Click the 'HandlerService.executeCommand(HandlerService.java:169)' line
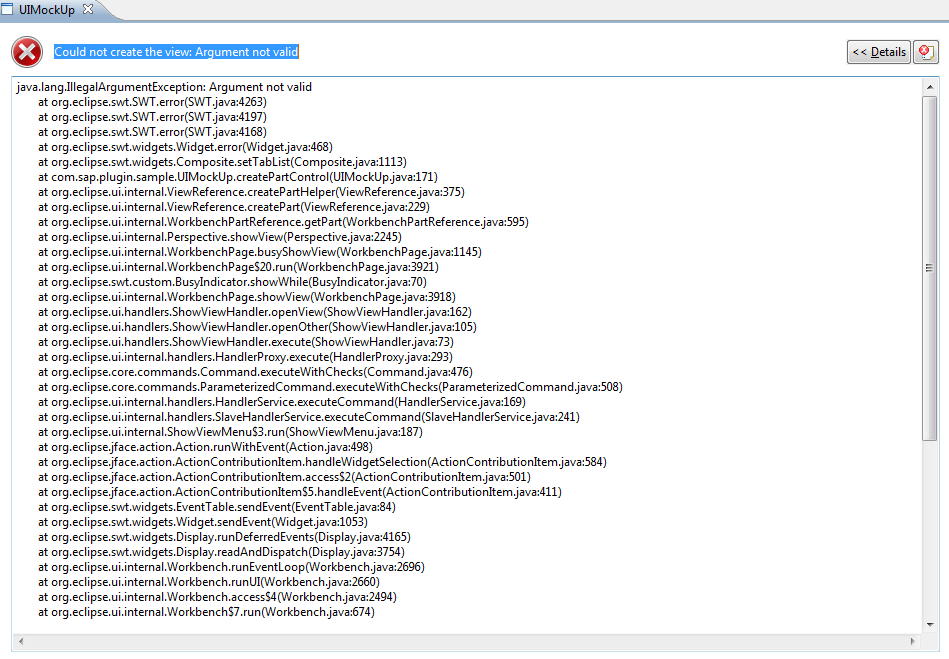Viewport: 949px width, 659px height. (282, 402)
